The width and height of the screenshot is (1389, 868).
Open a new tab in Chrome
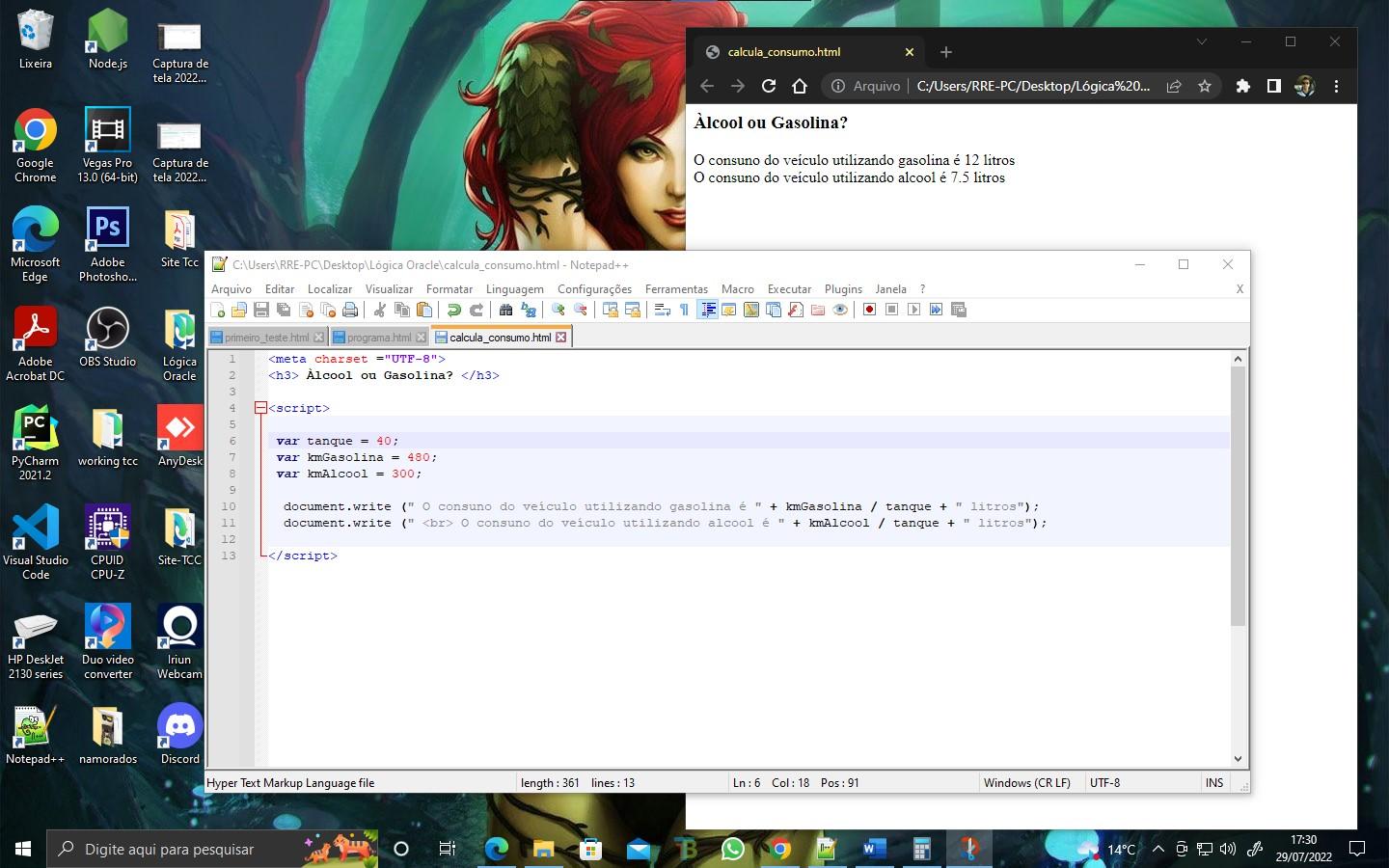tap(946, 52)
